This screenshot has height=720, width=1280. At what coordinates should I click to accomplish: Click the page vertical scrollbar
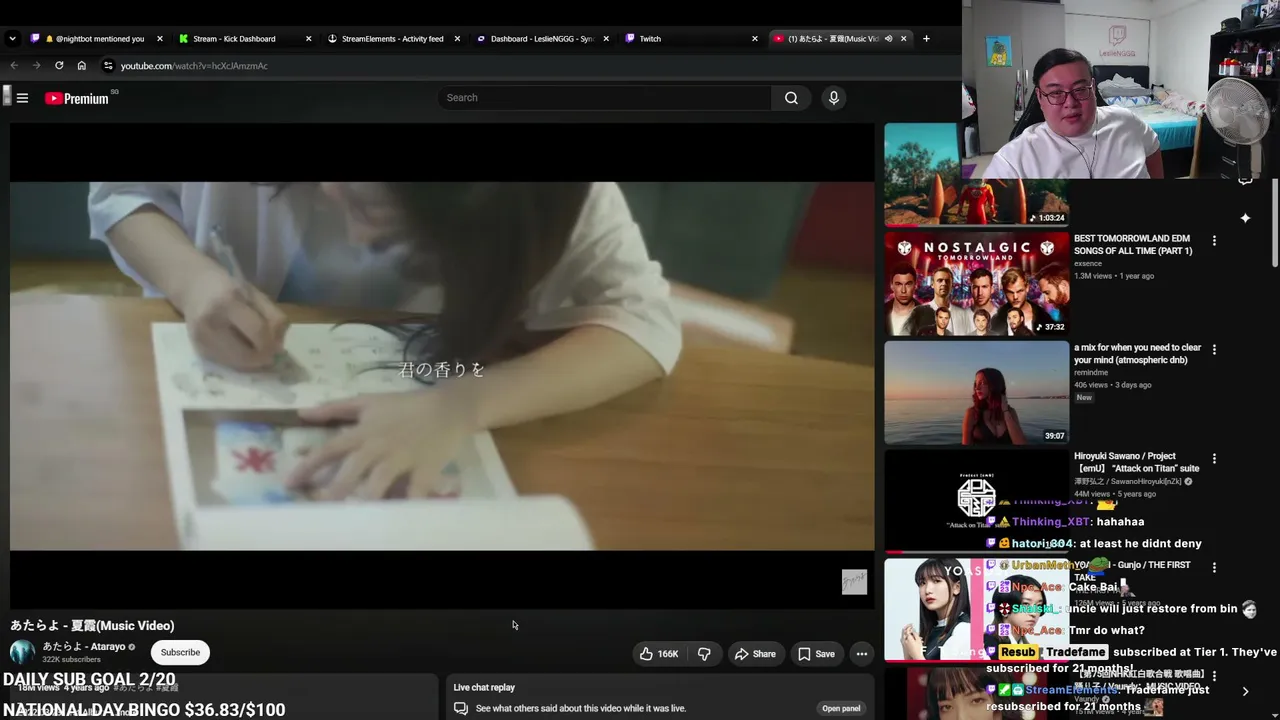1275,222
